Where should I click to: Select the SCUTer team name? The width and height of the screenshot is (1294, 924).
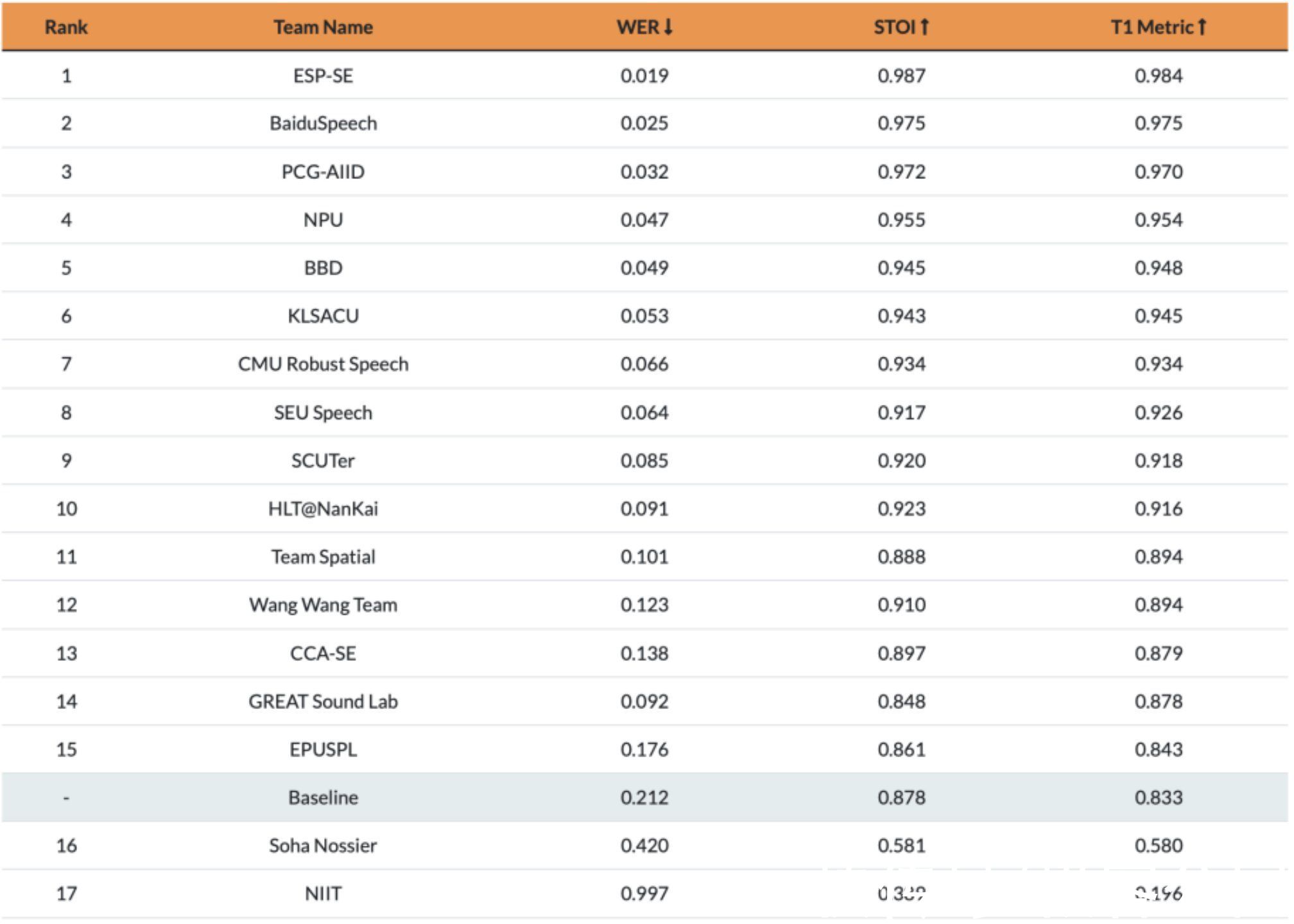[323, 461]
